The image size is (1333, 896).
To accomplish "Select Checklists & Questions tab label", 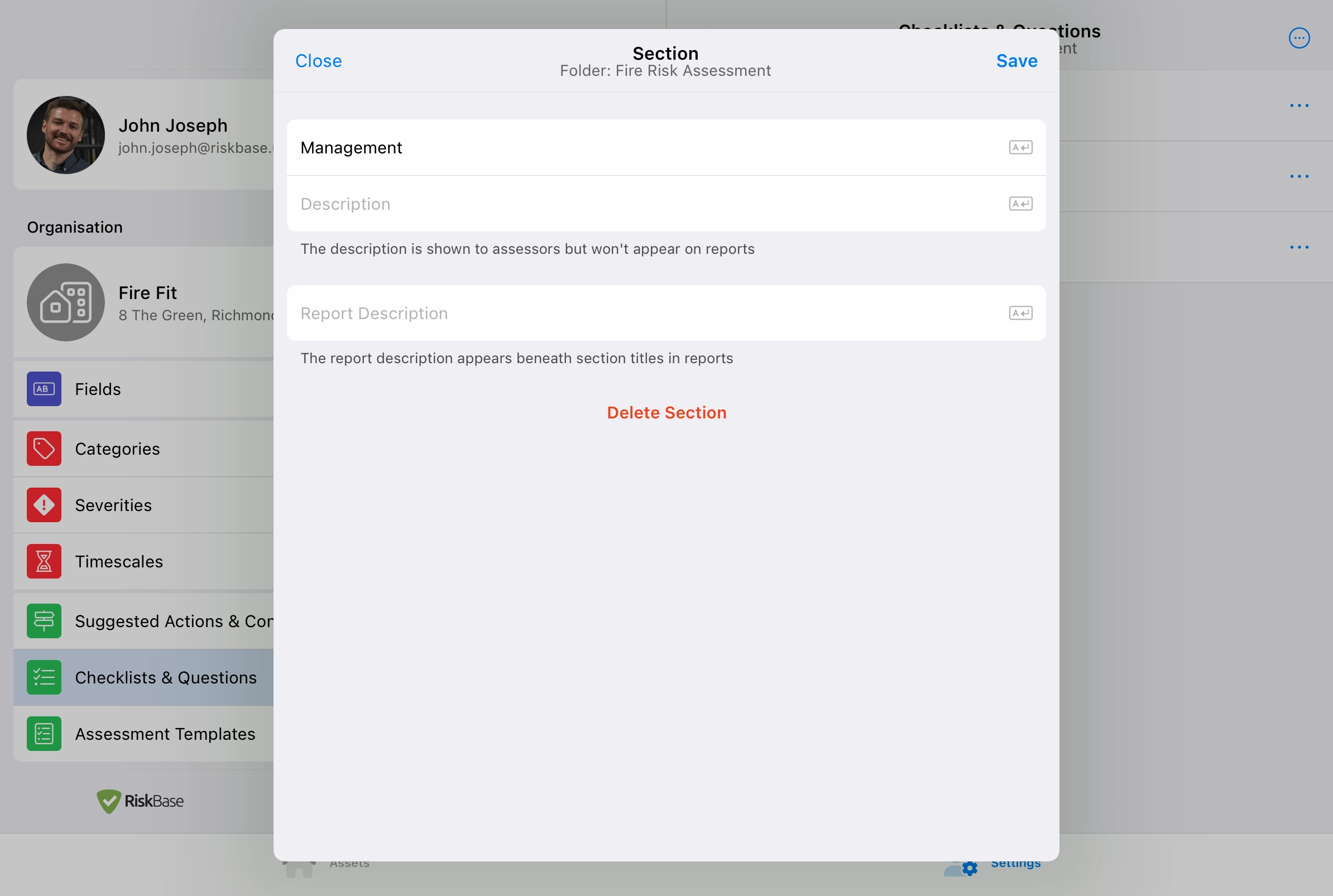I will tap(166, 677).
